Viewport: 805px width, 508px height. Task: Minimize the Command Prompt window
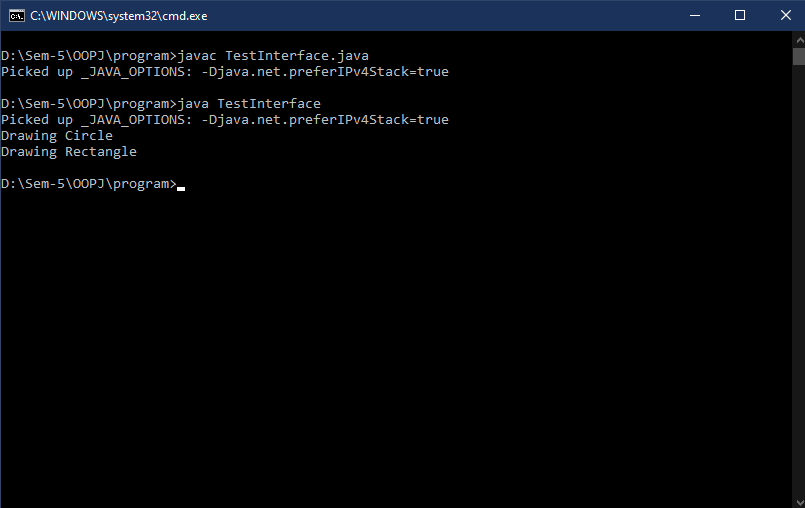click(695, 15)
